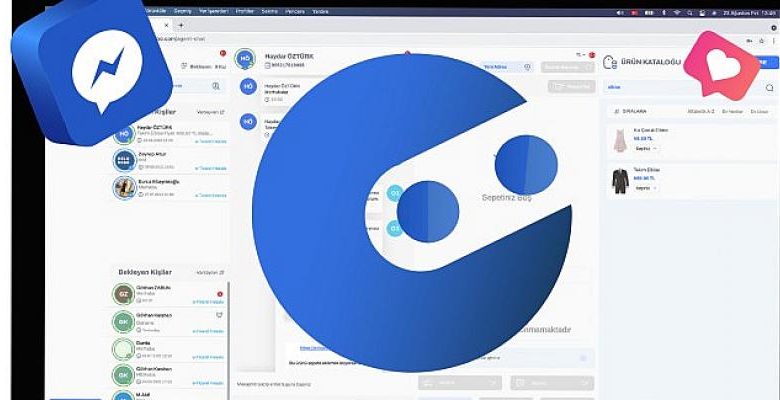780x400 pixels.
Task: Open the Geçmiş menu in menu bar
Action: pyautogui.click(x=182, y=11)
